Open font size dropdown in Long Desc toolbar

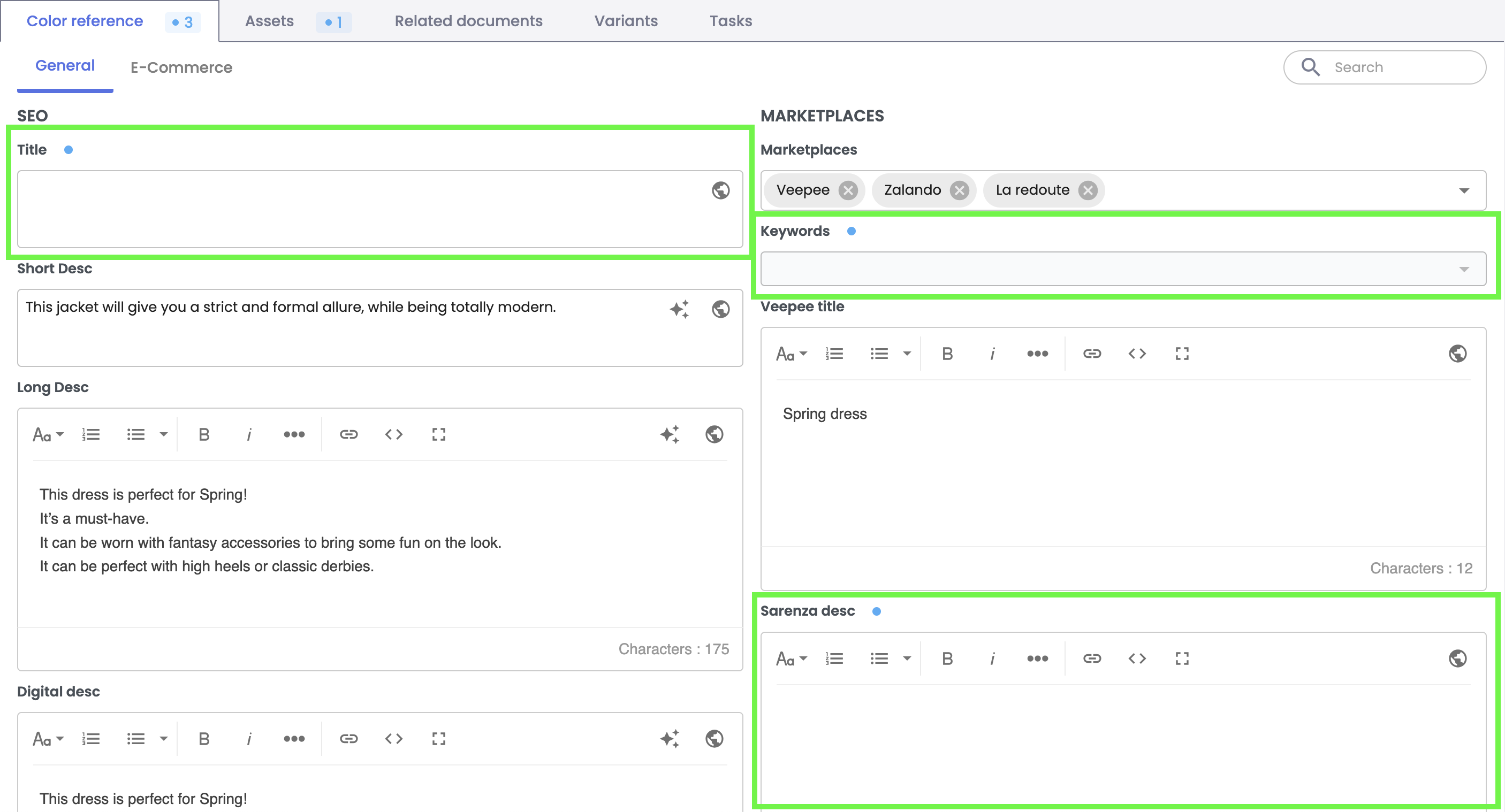[48, 434]
